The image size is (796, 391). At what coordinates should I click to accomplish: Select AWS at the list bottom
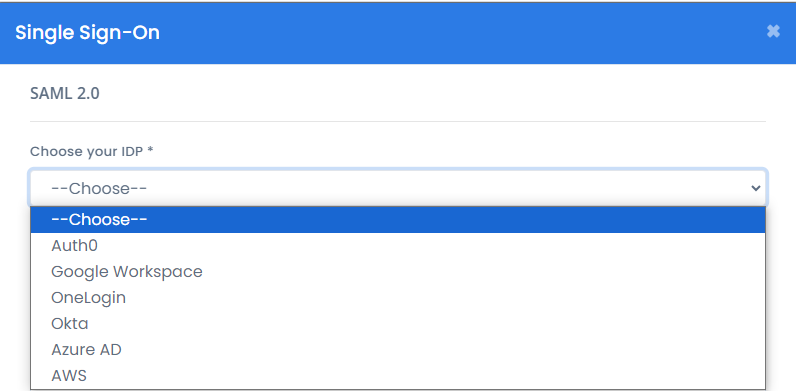coord(398,375)
